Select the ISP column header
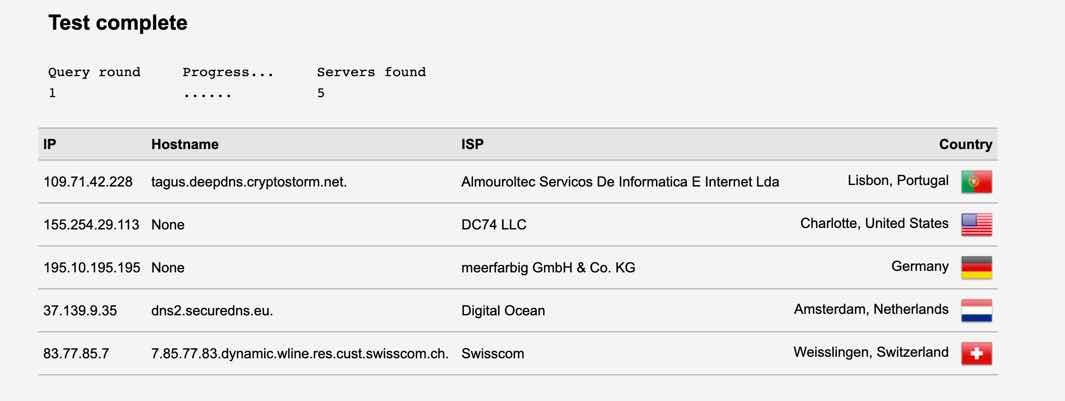Viewport: 1065px width, 401px height. point(472,144)
